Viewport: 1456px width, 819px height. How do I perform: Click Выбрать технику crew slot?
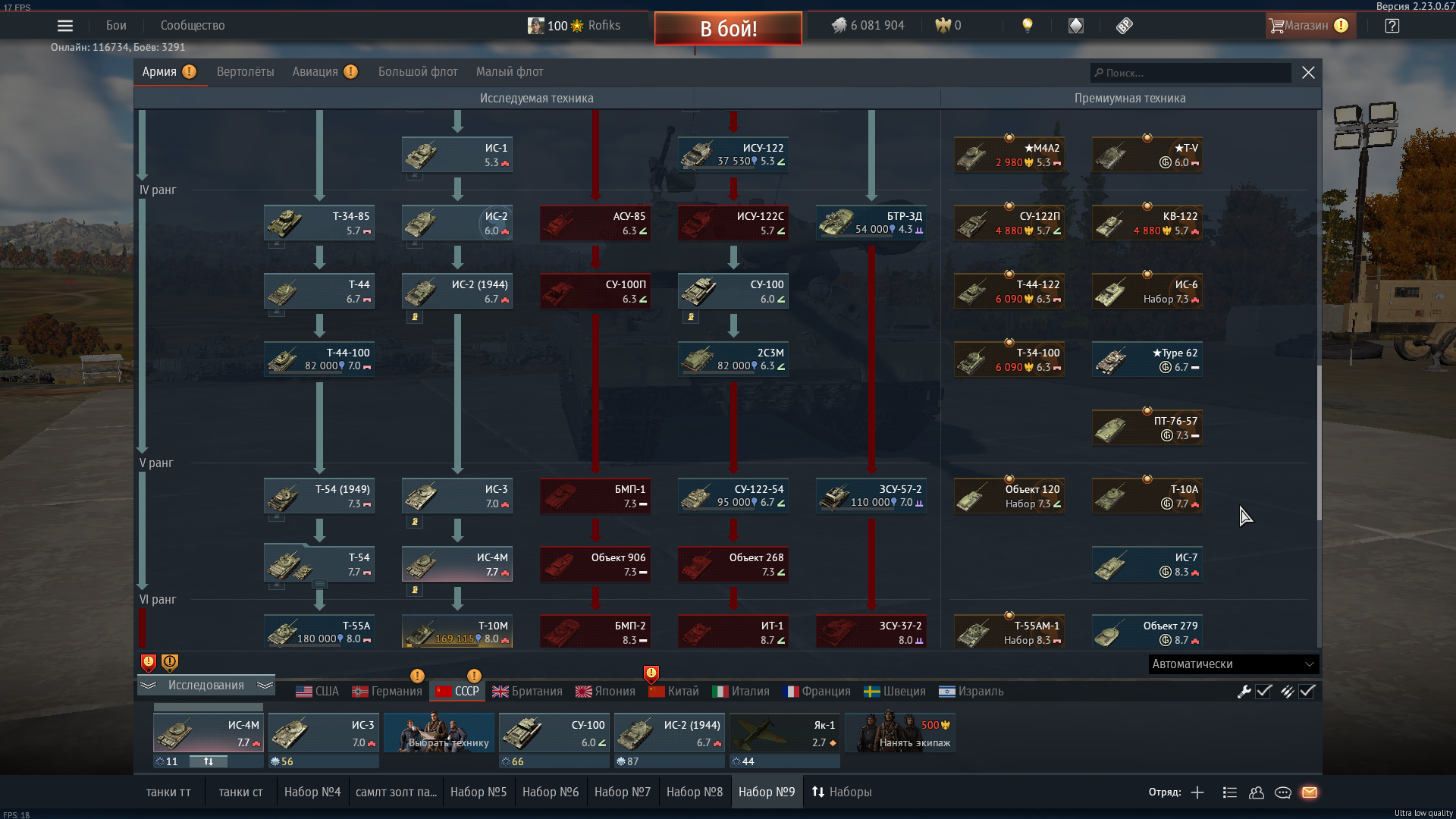coord(439,733)
